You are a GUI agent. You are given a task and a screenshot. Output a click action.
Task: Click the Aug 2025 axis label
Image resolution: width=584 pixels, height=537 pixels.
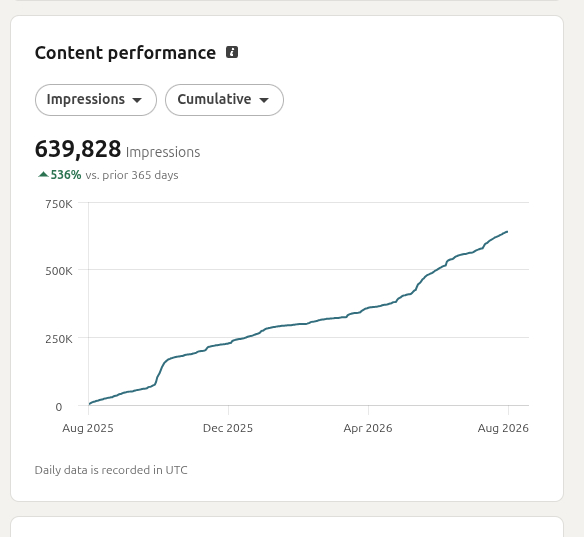(88, 428)
